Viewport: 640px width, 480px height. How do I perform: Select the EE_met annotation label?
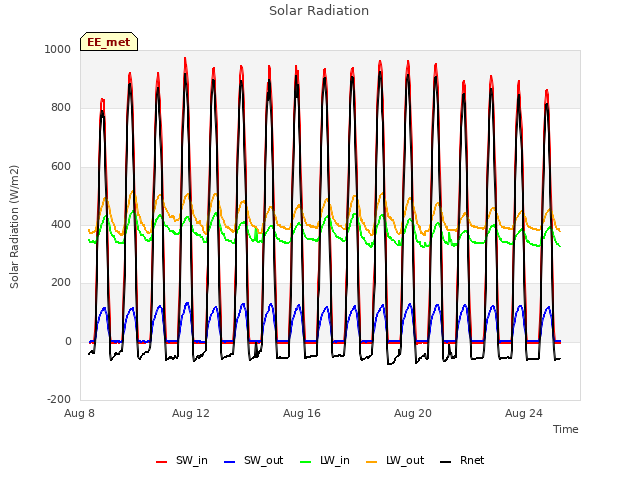109,42
